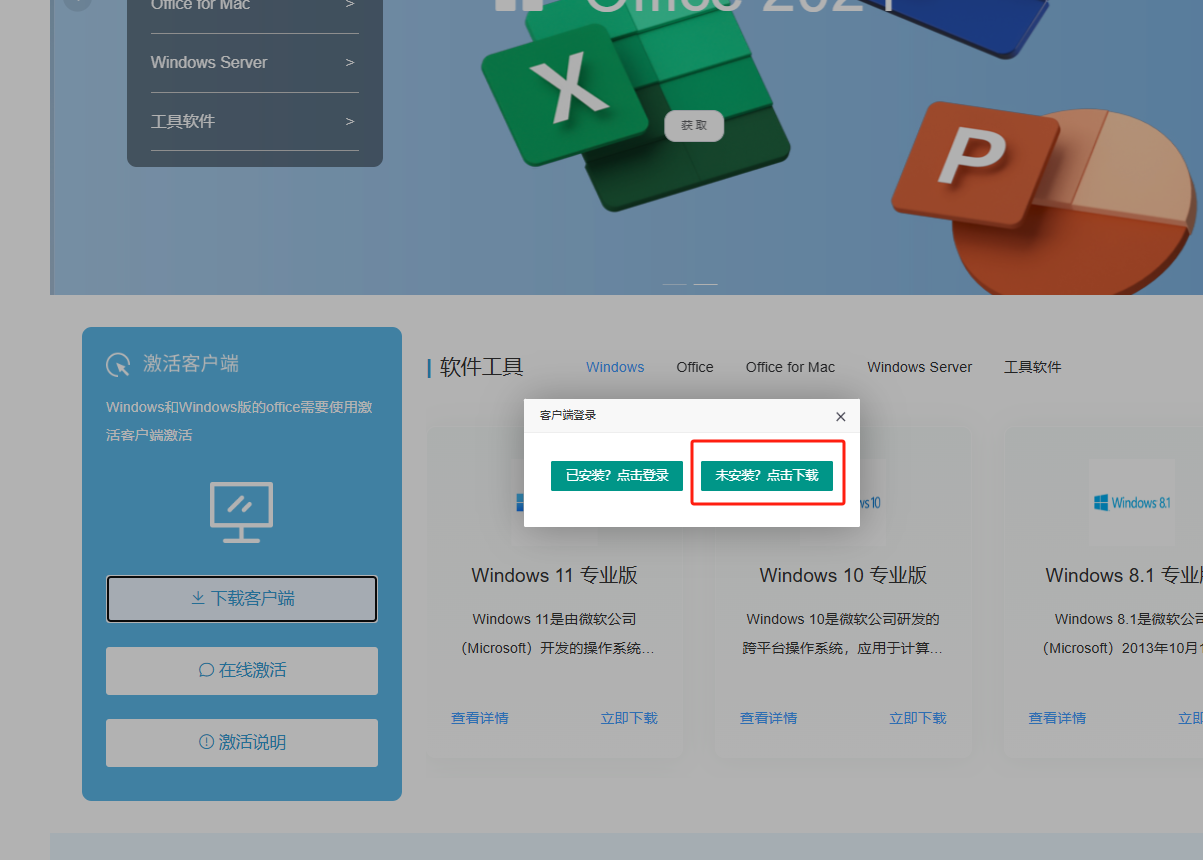Switch to the Windows tab

point(615,367)
